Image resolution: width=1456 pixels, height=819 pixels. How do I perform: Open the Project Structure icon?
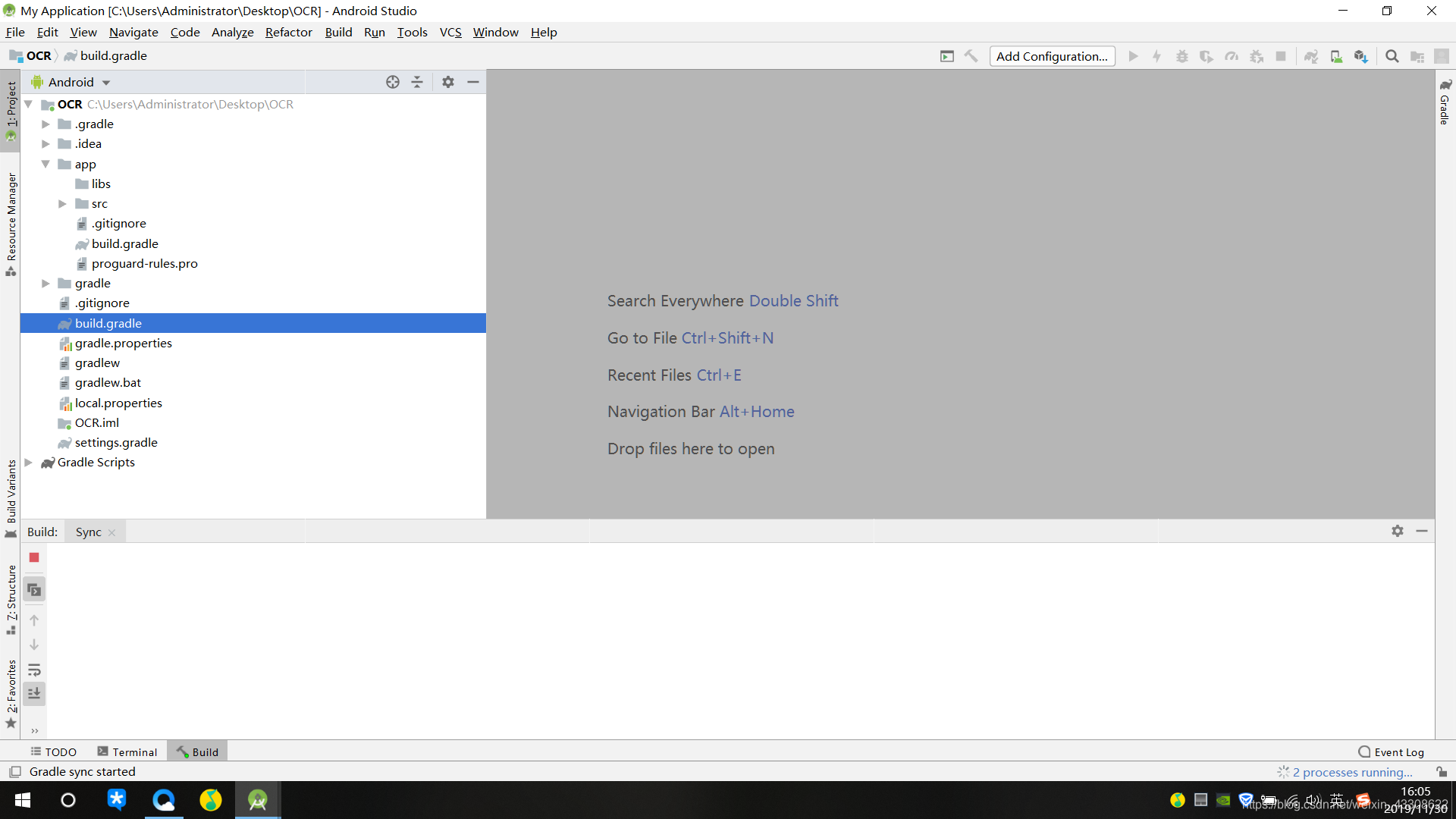click(1417, 56)
